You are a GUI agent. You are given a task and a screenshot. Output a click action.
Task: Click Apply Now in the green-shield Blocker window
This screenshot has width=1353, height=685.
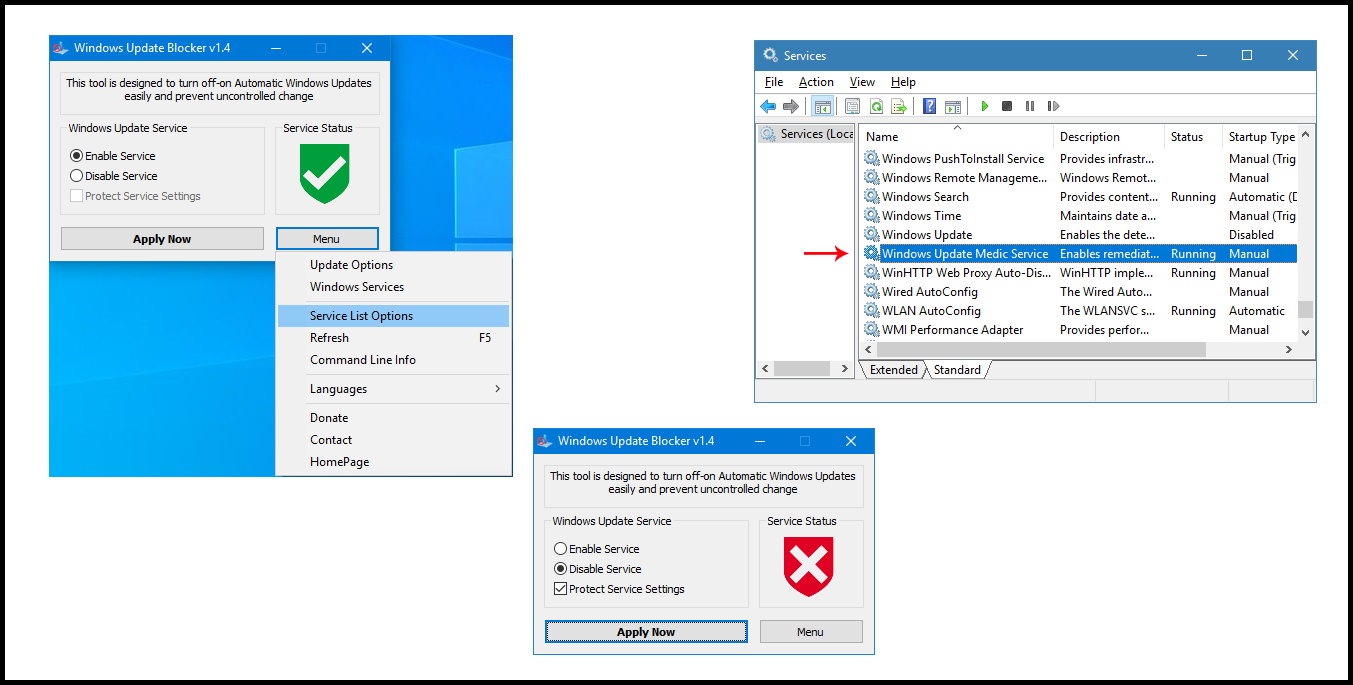(162, 239)
